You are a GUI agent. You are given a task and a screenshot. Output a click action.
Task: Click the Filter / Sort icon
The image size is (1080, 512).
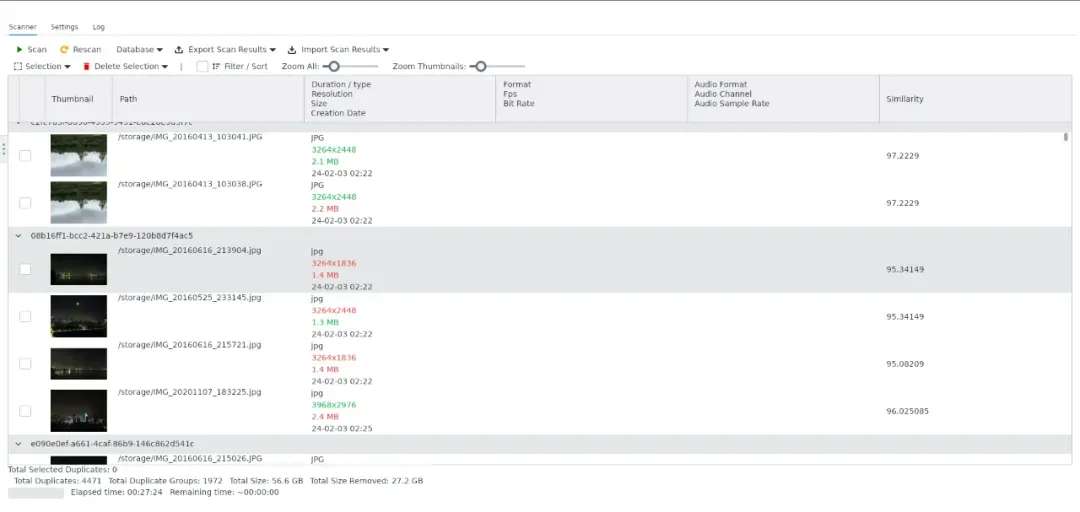(216, 67)
